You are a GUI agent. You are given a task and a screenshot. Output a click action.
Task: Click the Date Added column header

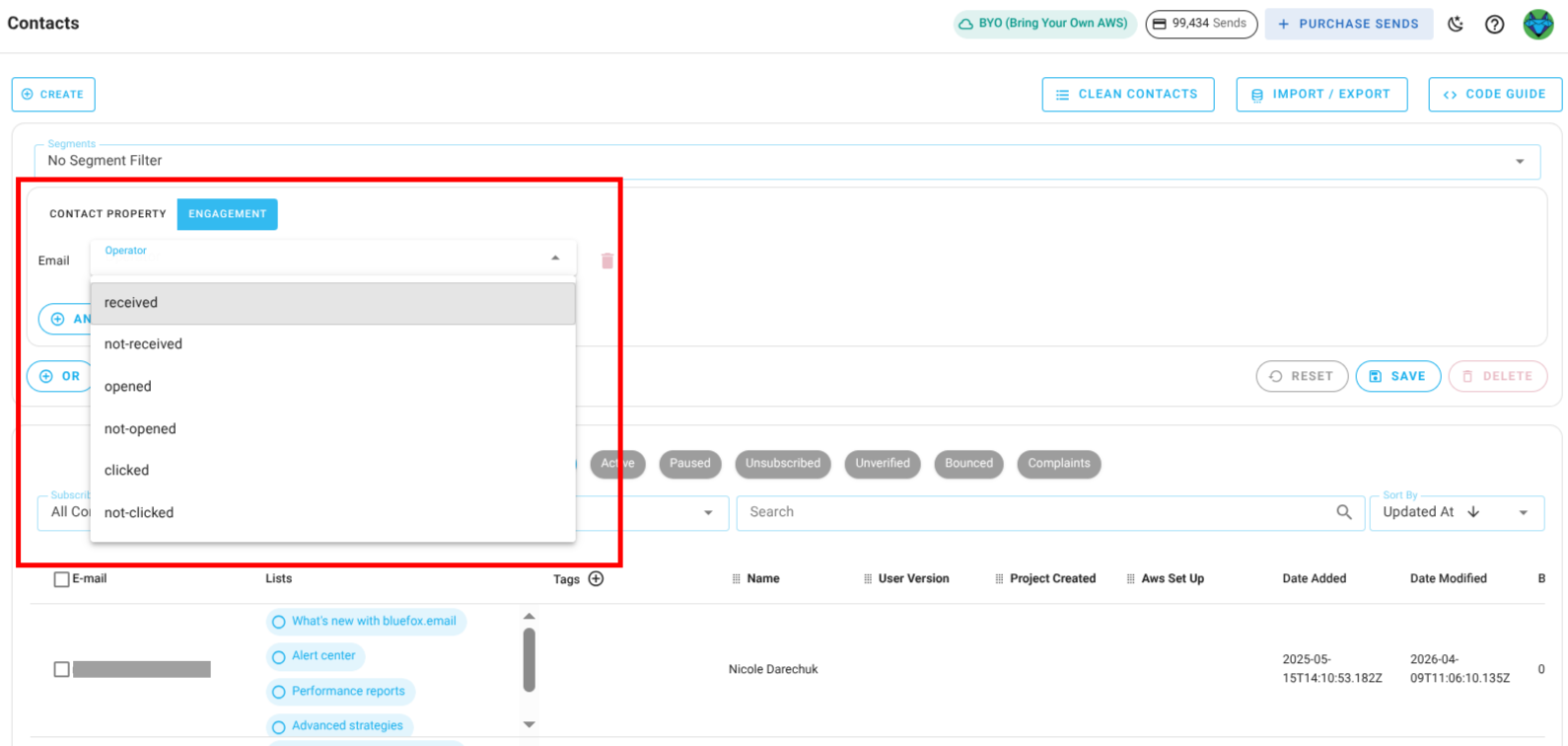pyautogui.click(x=1315, y=579)
